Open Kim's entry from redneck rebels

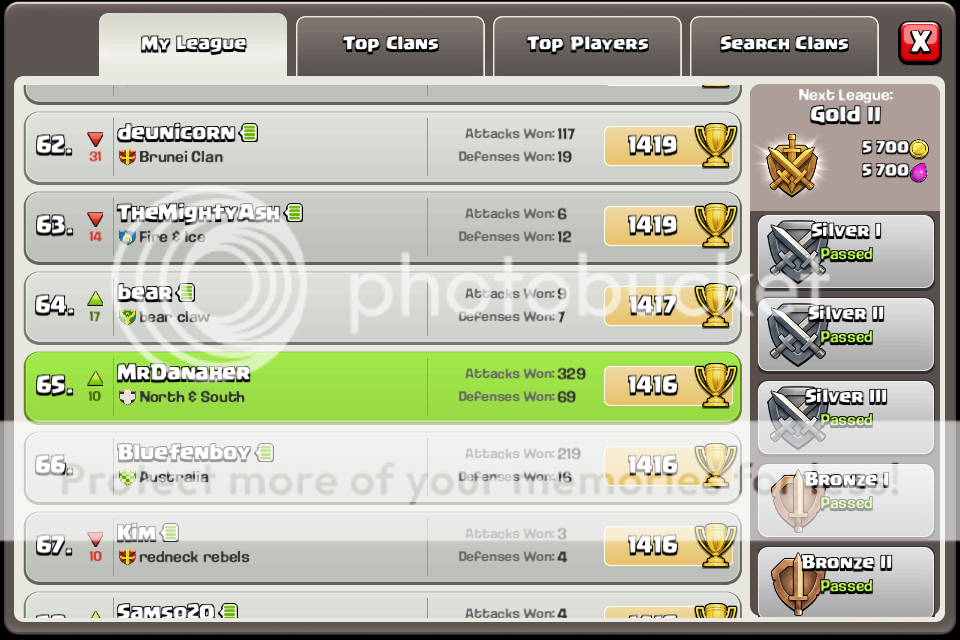tap(383, 548)
